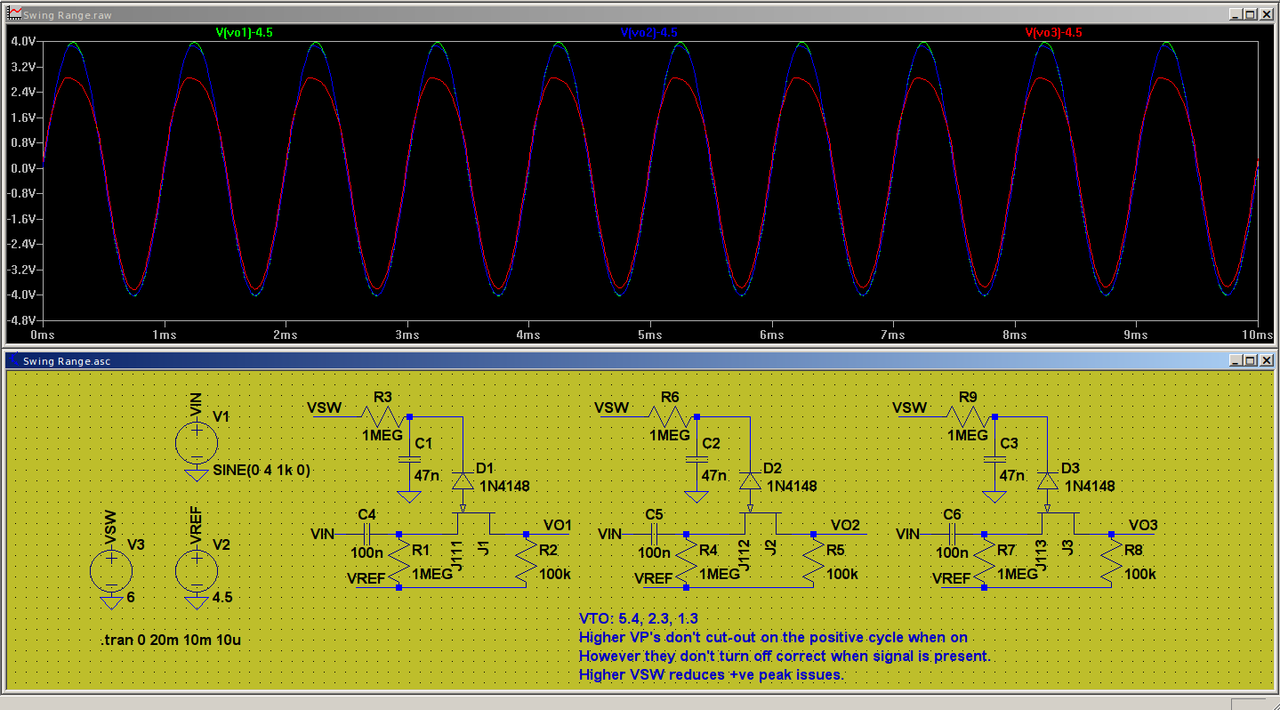This screenshot has width=1280, height=710.
Task: Select capacitor C5 symbol
Action: pos(654,534)
